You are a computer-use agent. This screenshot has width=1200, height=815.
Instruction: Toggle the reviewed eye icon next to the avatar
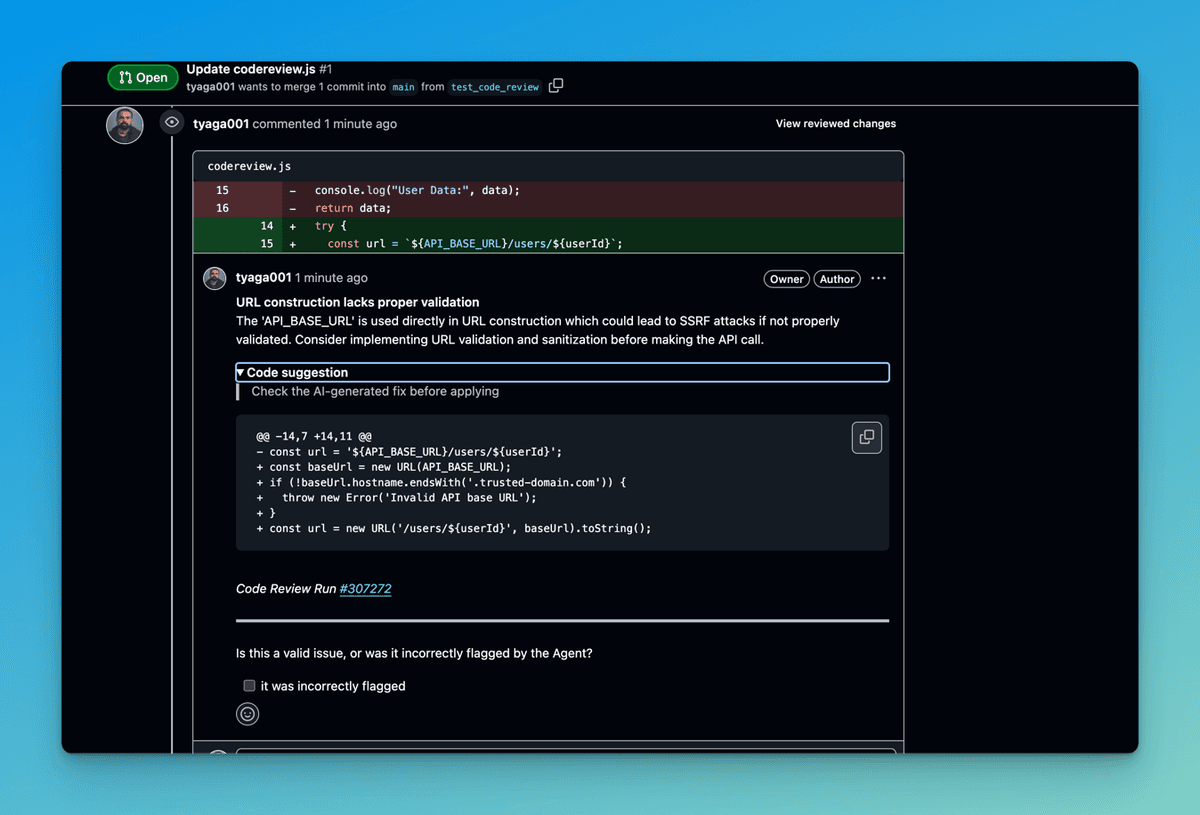[171, 122]
